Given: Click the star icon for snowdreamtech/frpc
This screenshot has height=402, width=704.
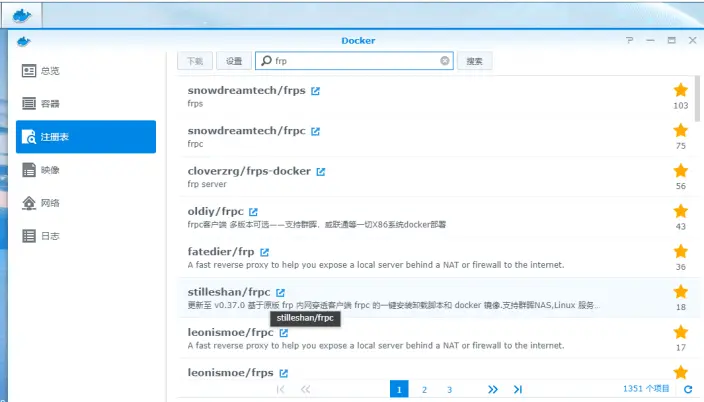Looking at the screenshot, I should click(x=681, y=130).
